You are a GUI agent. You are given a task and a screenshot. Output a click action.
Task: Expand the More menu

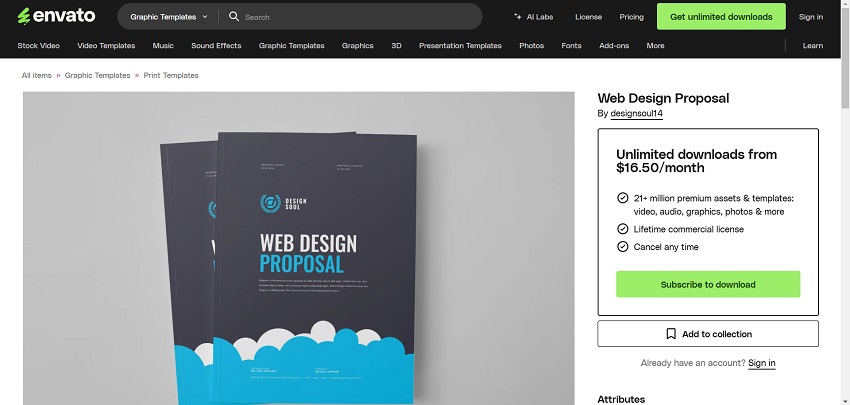click(655, 46)
